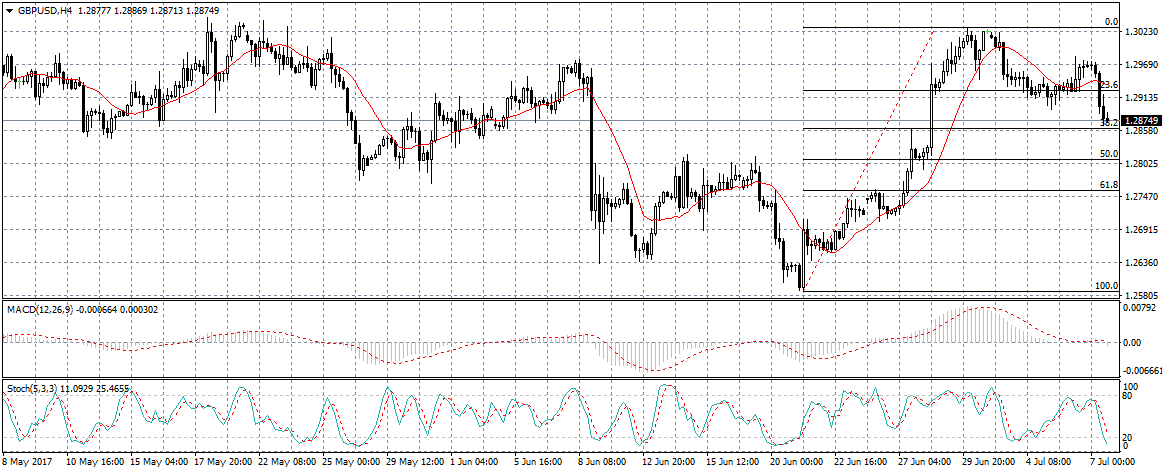Click the 1.26360 price on axis
1162x473 pixels.
point(1141,263)
